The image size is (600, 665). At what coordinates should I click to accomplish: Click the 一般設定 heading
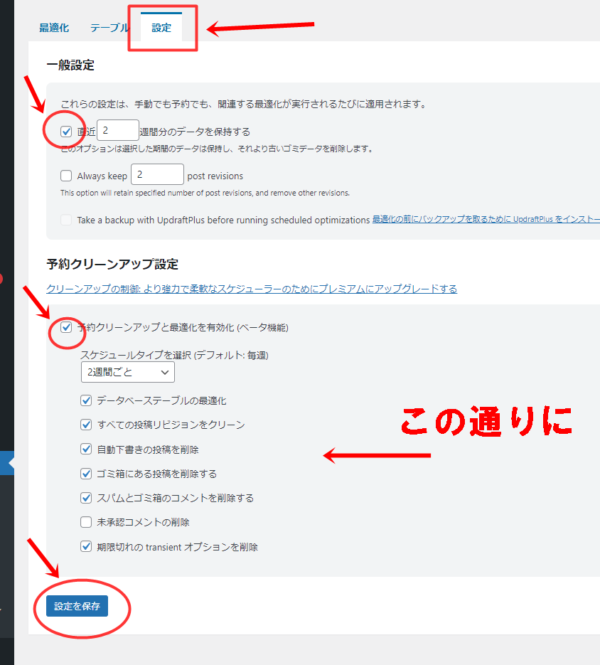[x=70, y=65]
